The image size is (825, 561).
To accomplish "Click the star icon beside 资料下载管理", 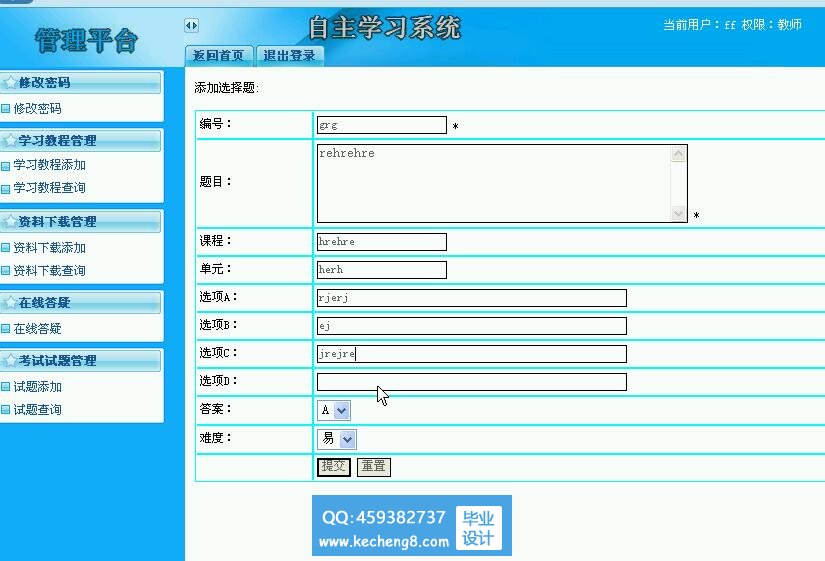I will tap(10, 222).
